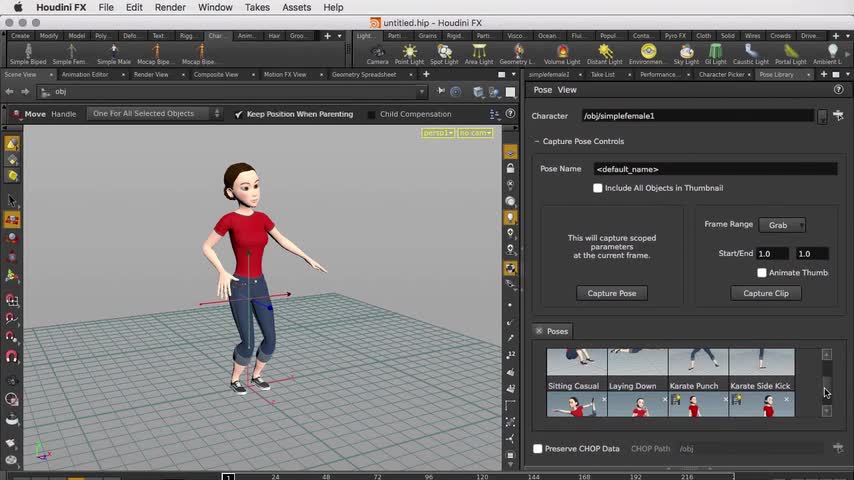Add a Point Light from shelf

click(x=409, y=52)
